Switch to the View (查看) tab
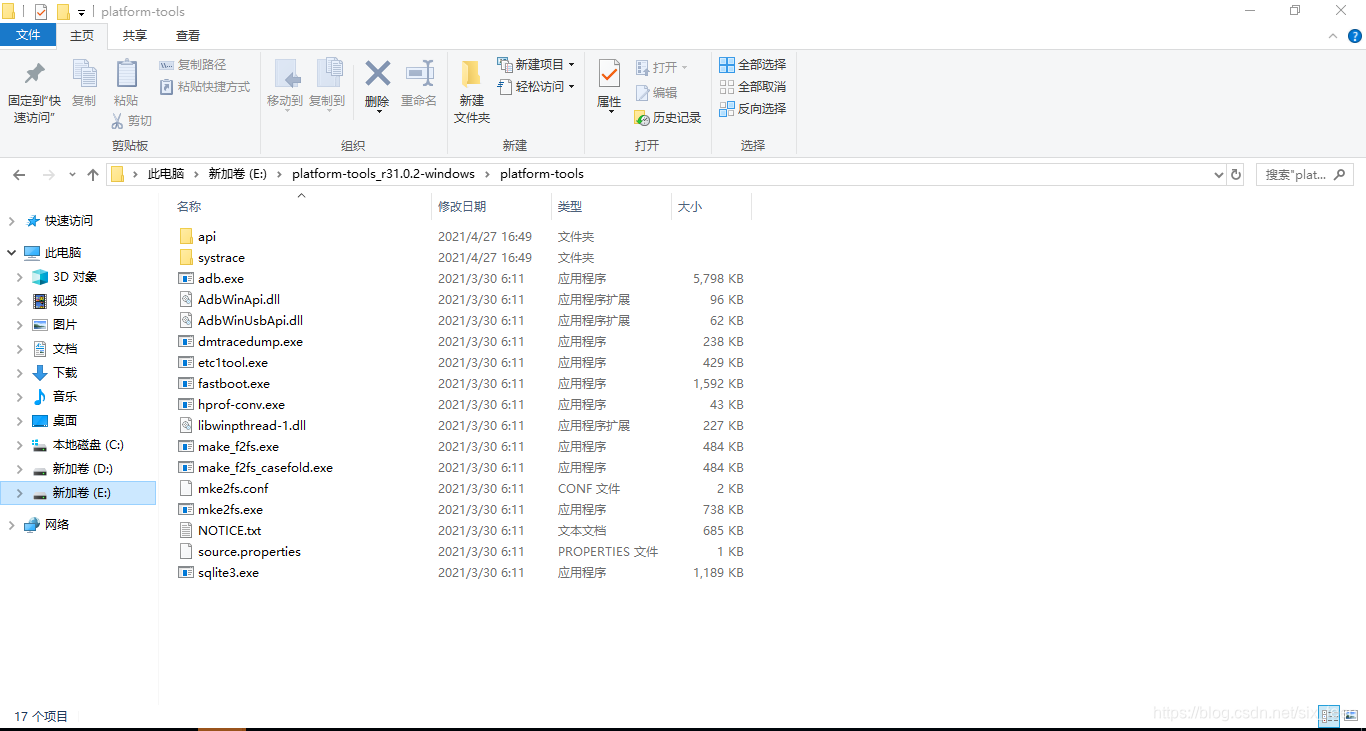The height and width of the screenshot is (731, 1366). tap(188, 35)
